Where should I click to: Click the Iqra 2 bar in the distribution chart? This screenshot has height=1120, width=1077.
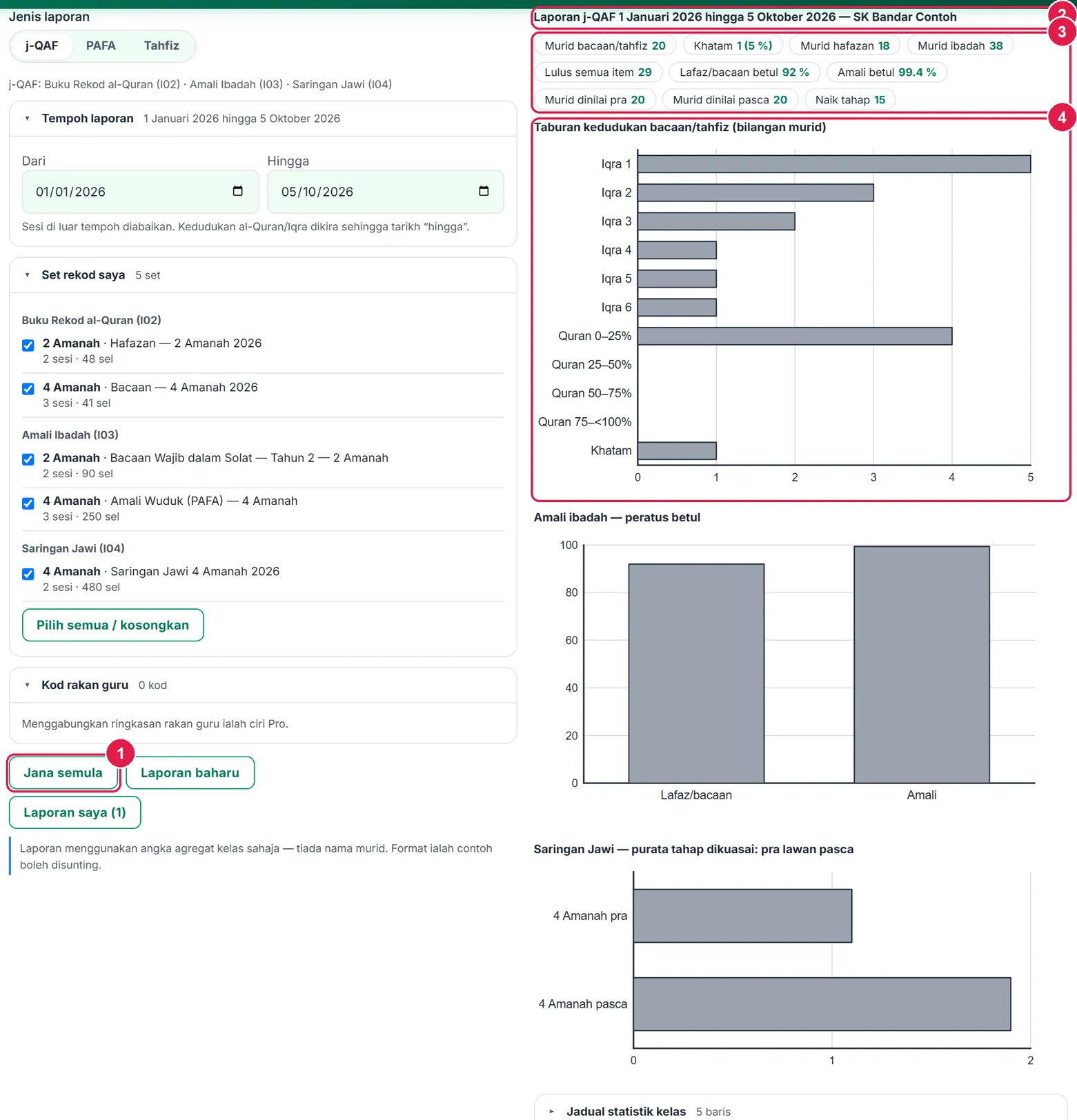pos(755,192)
